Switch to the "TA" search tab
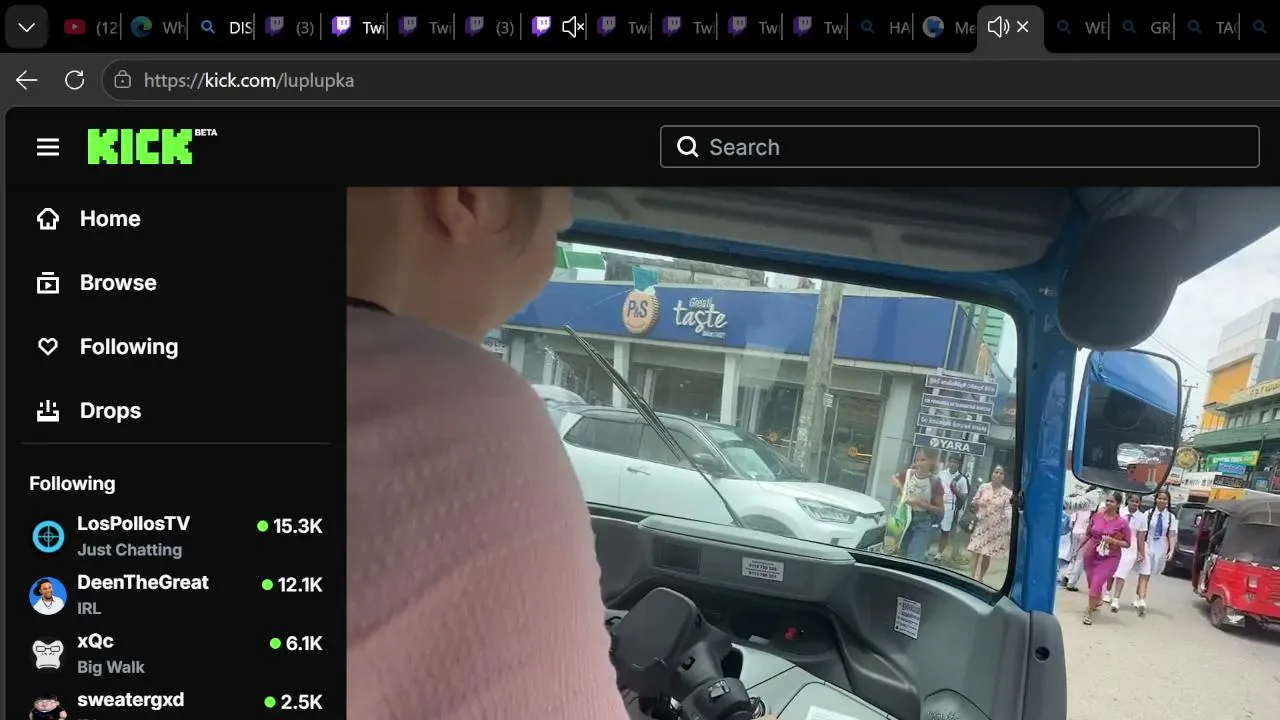This screenshot has height=720, width=1280. [x=1211, y=27]
